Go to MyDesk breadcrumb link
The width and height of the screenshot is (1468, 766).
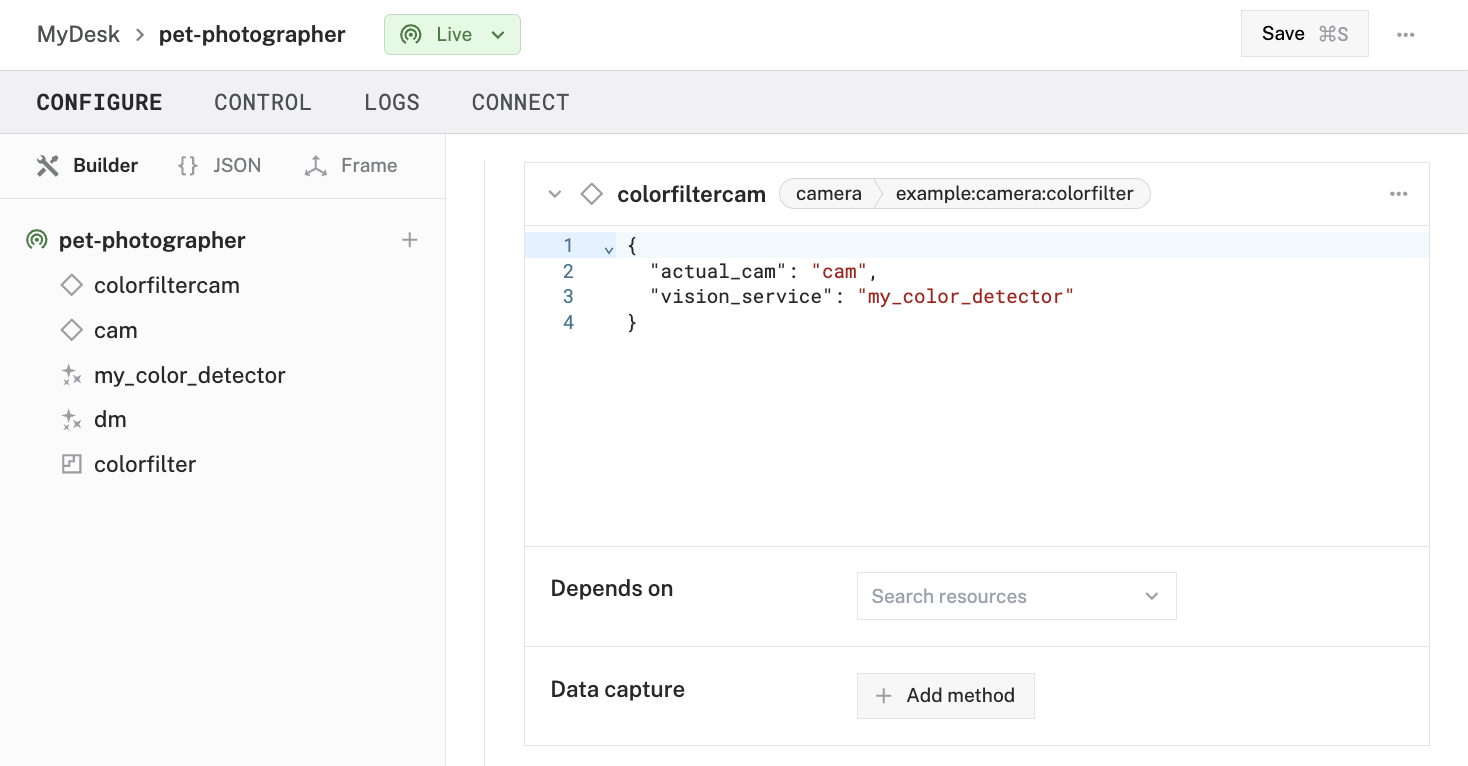click(78, 34)
